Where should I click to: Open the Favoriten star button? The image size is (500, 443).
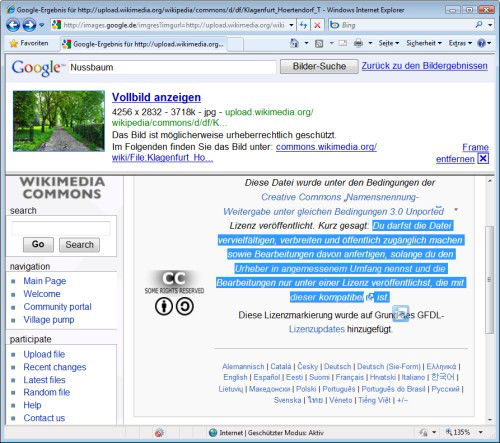[x=29, y=43]
